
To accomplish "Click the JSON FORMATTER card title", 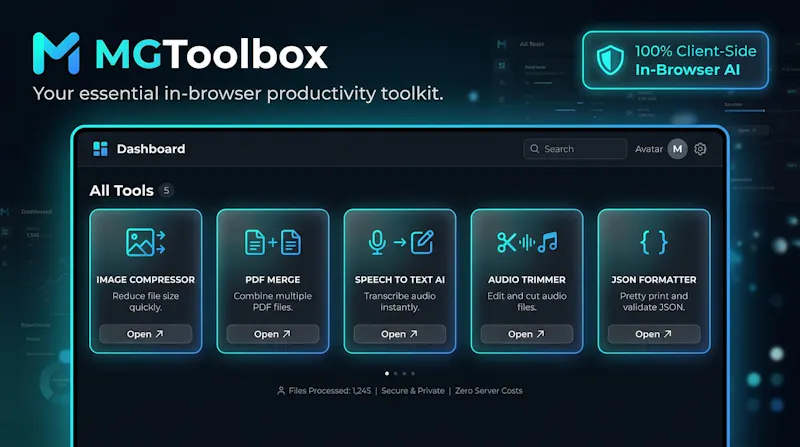I will pyautogui.click(x=654, y=280).
